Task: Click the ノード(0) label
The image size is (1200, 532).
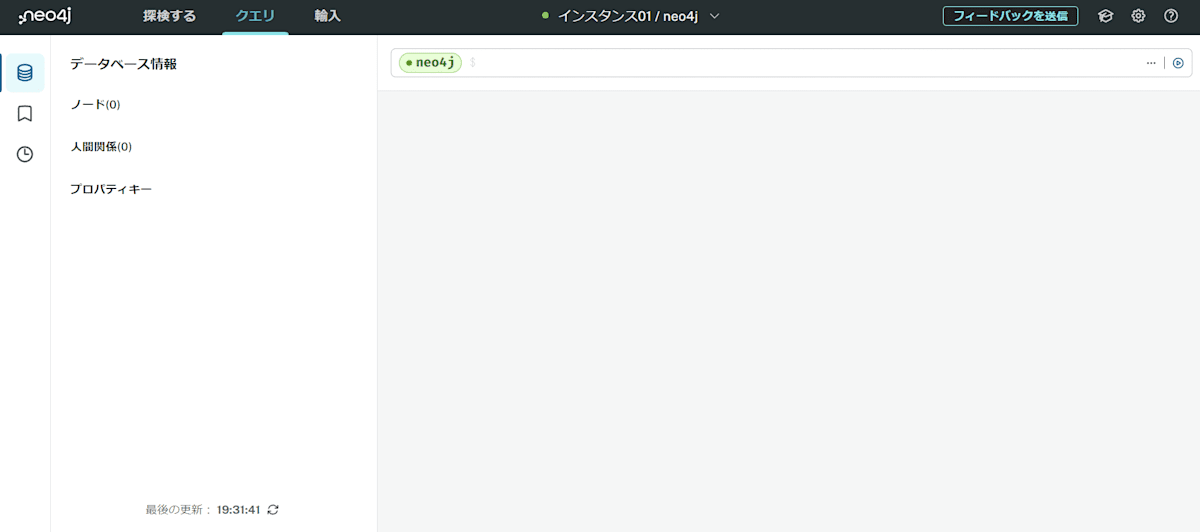Action: pos(95,105)
